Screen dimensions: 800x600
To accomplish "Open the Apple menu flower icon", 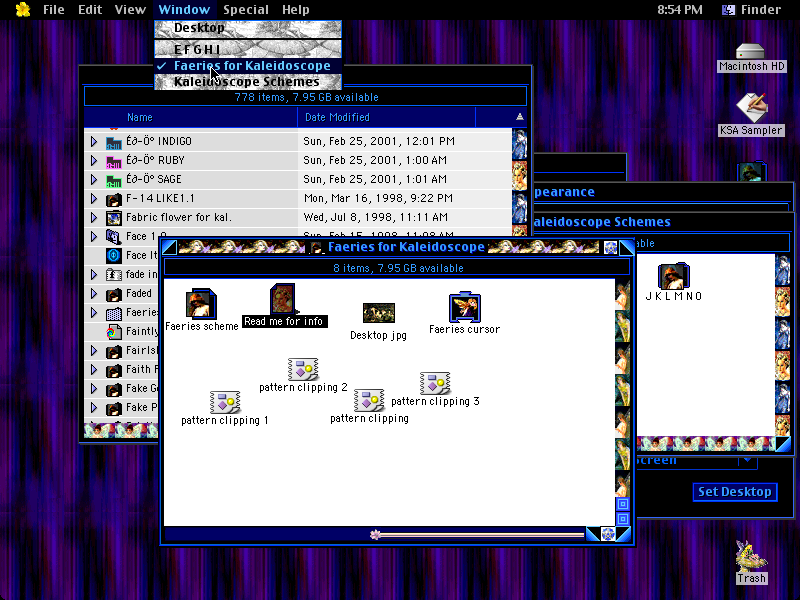I will 23,9.
